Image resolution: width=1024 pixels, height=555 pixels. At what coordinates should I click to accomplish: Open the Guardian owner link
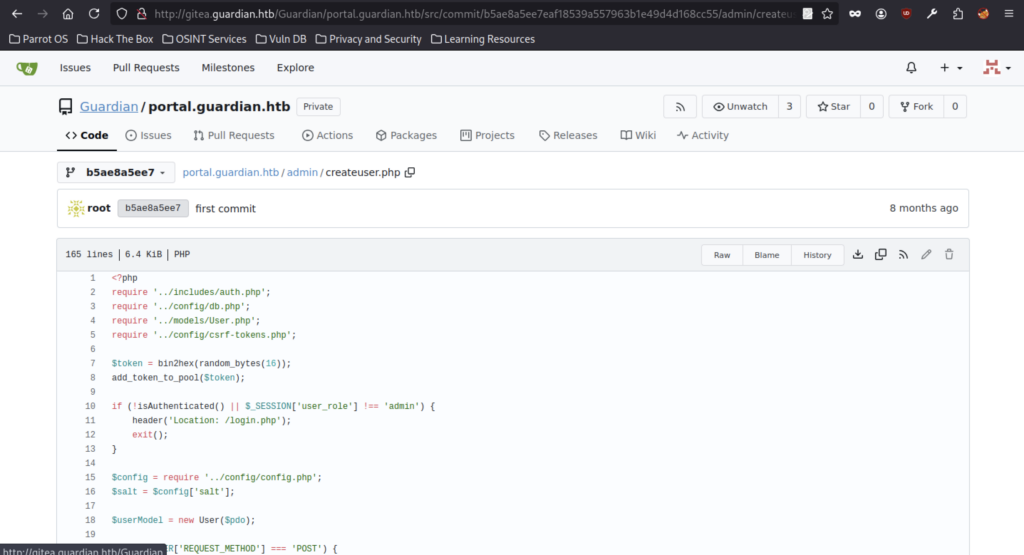109,107
